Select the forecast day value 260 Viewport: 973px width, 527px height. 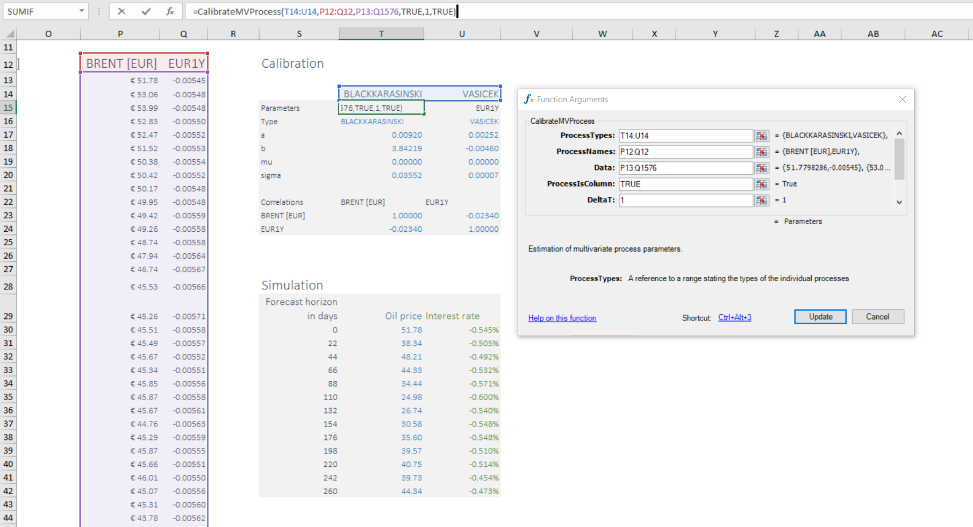[299, 491]
